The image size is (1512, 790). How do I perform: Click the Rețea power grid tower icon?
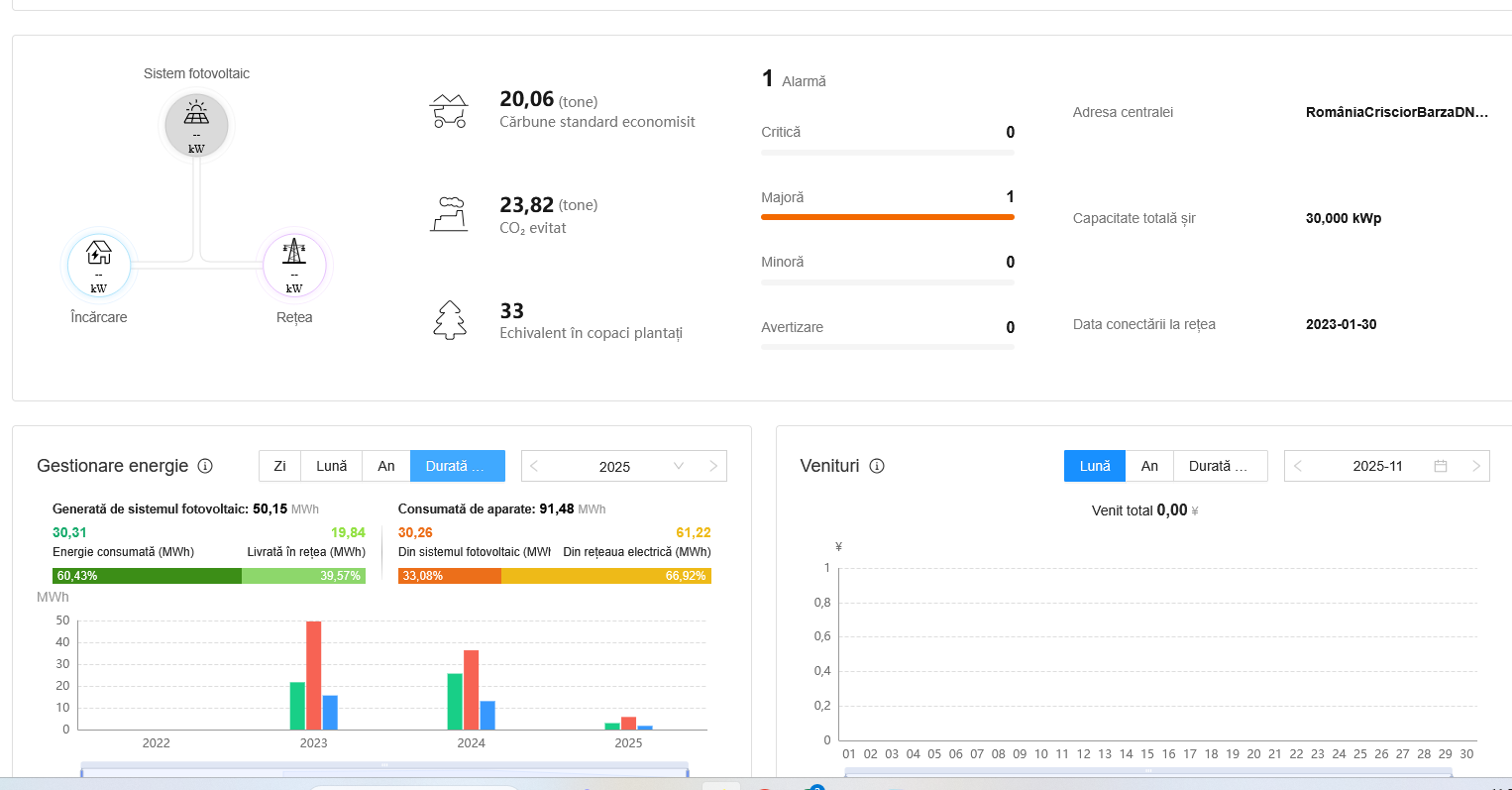coord(293,253)
